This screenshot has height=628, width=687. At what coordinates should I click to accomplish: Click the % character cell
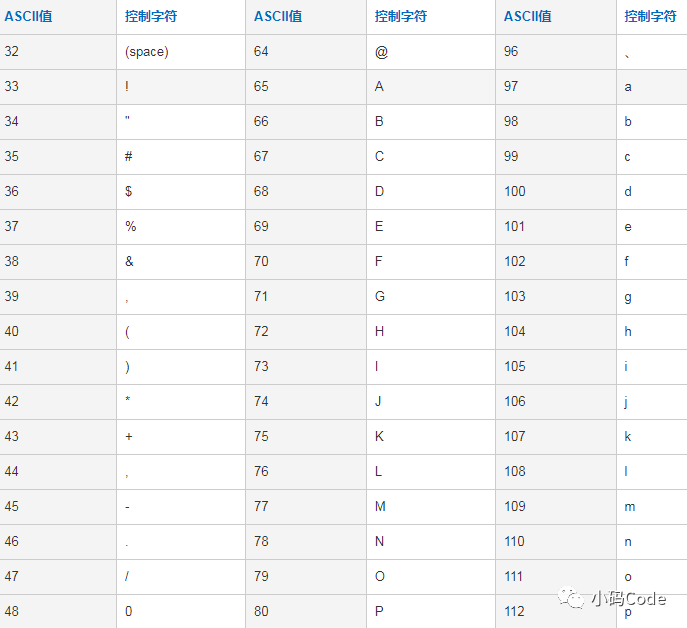(131, 226)
